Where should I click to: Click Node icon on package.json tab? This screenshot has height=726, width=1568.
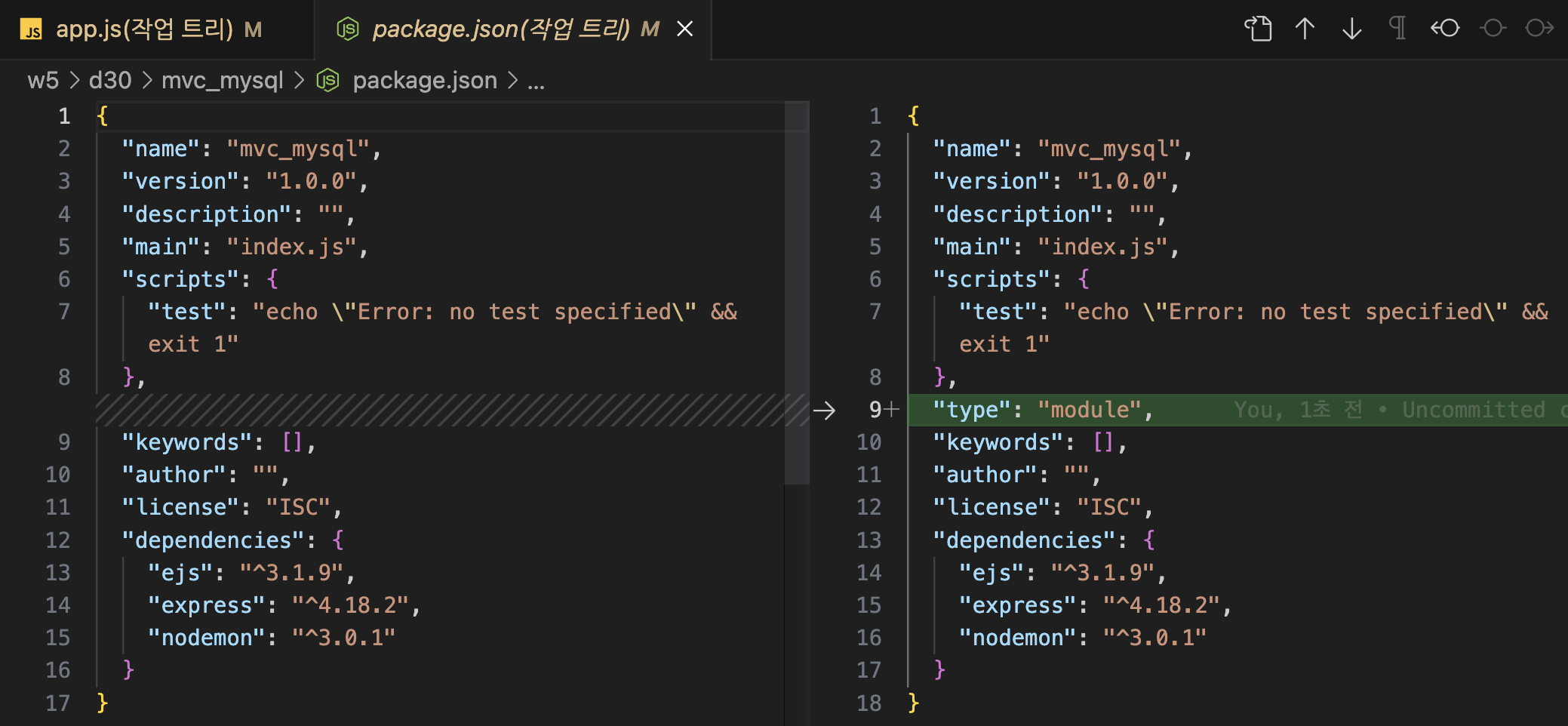coord(347,29)
